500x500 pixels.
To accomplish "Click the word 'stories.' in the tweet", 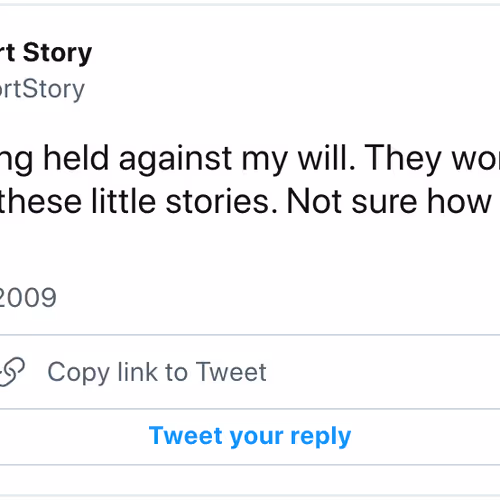I will pyautogui.click(x=222, y=202).
